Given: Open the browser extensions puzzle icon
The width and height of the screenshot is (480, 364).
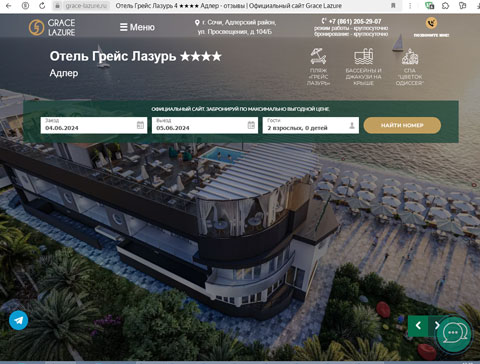Looking at the screenshot, I should 445,6.
